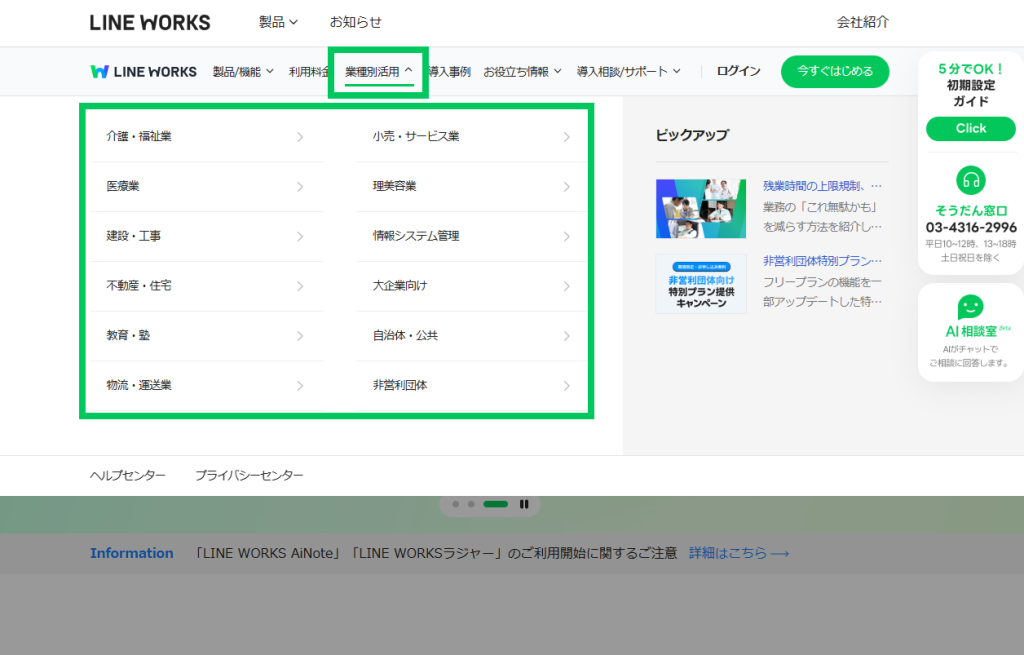Viewport: 1024px width, 655px height.
Task: Expand the 製品 dropdown in top header
Action: pyautogui.click(x=278, y=22)
